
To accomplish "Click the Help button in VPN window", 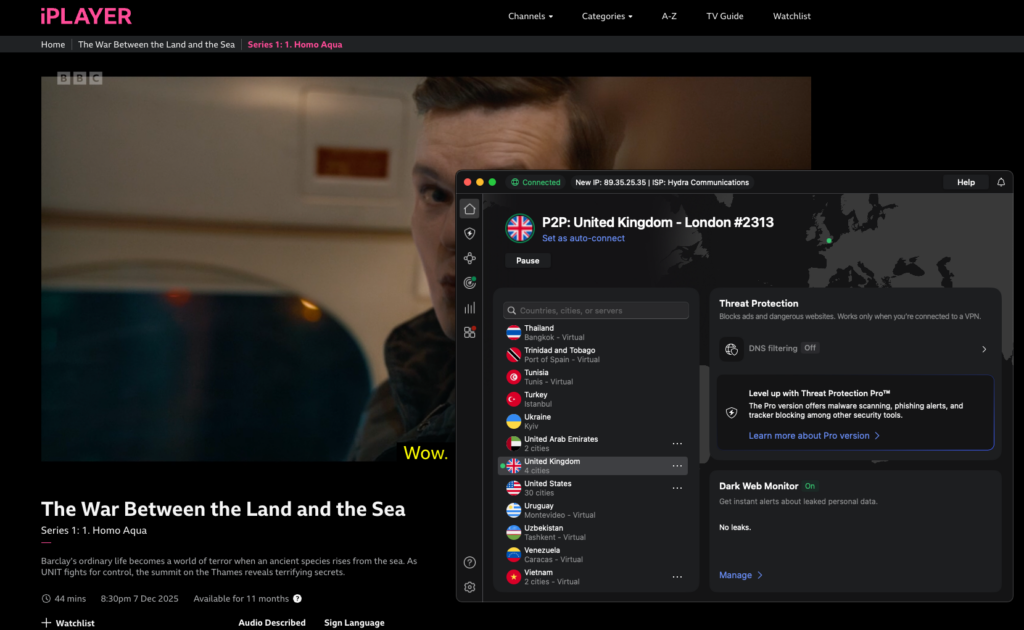I will [965, 182].
